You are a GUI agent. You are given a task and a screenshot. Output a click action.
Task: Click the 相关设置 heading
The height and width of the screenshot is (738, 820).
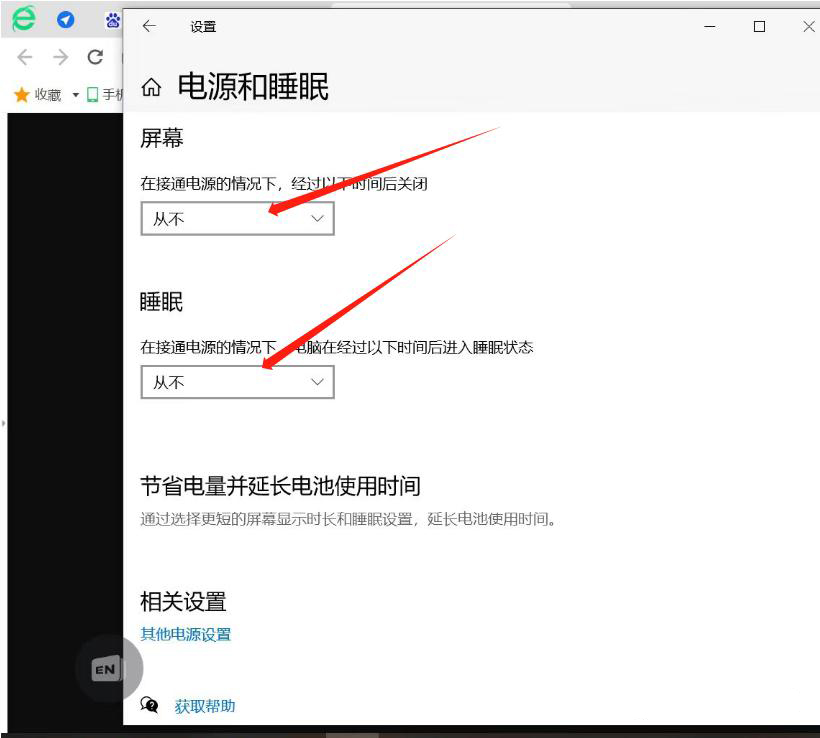tap(183, 602)
